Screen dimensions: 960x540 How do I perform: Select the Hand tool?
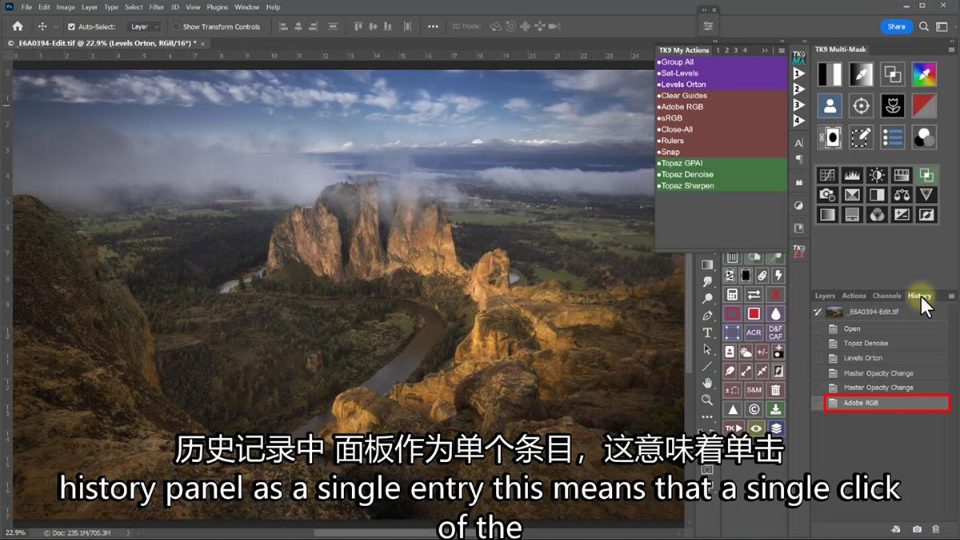707,383
